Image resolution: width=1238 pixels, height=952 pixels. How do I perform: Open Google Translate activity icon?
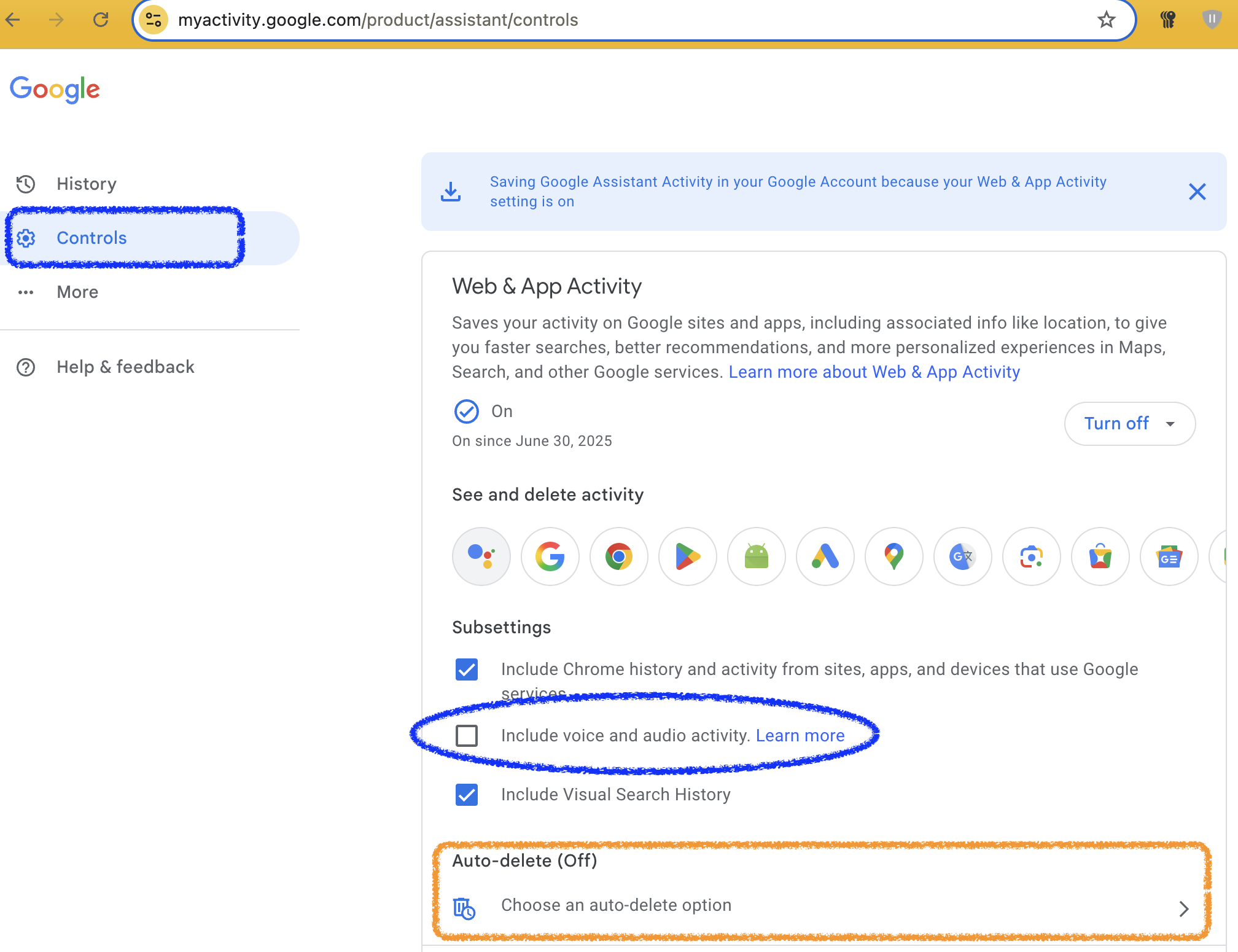tap(963, 556)
